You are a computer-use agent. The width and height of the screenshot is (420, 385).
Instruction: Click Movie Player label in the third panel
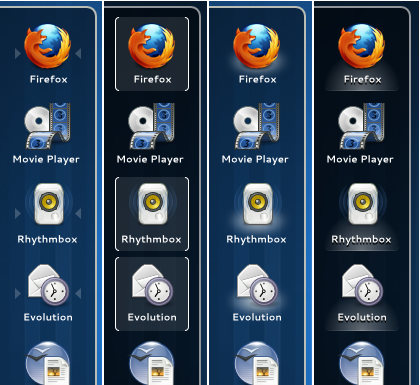[255, 160]
